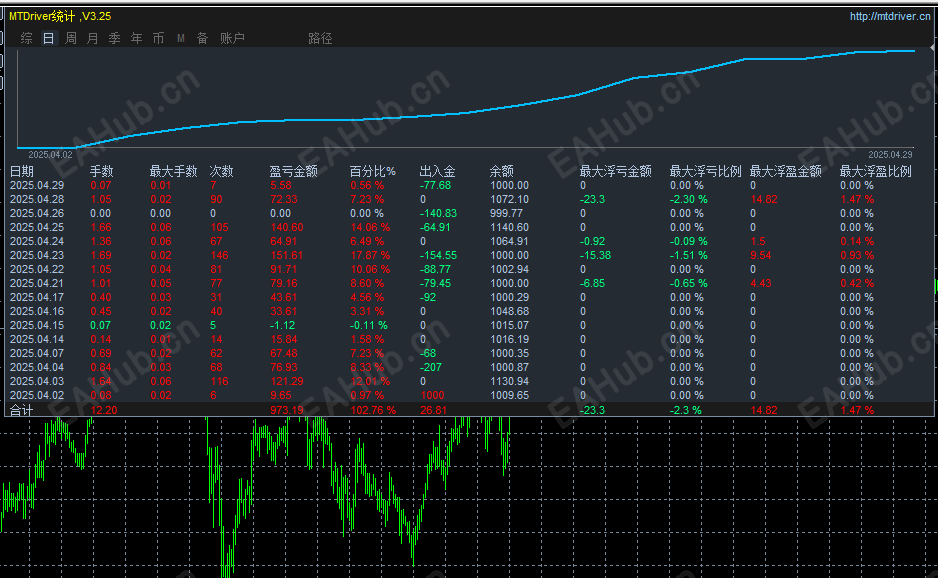Click total percentage 102.76 %
The image size is (938, 578).
click(373, 410)
